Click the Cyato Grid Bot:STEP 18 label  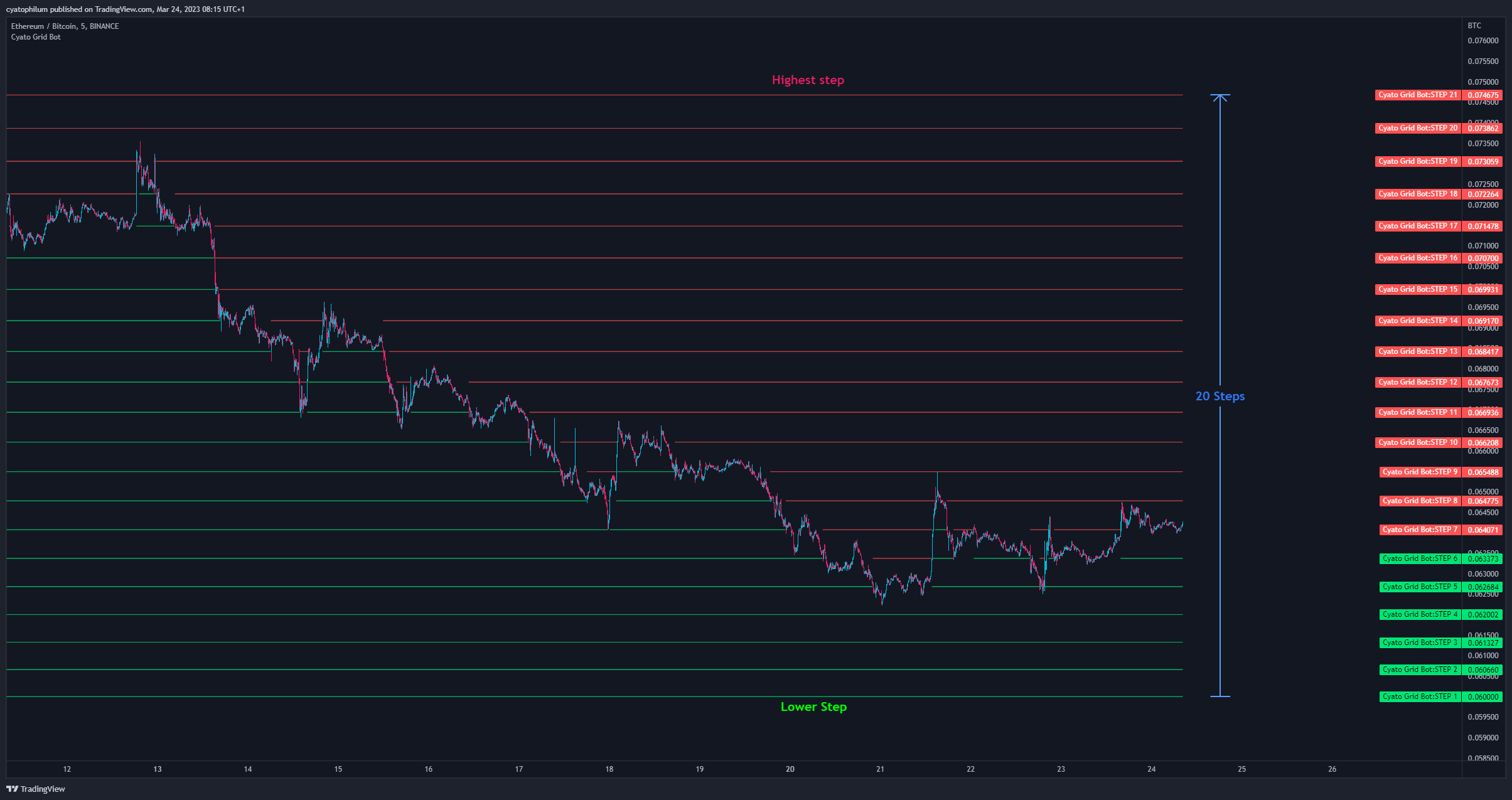(x=1418, y=194)
